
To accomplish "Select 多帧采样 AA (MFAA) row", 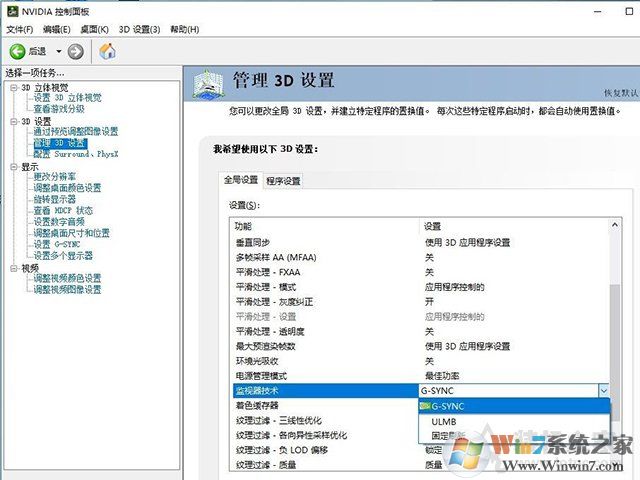I will 420,258.
